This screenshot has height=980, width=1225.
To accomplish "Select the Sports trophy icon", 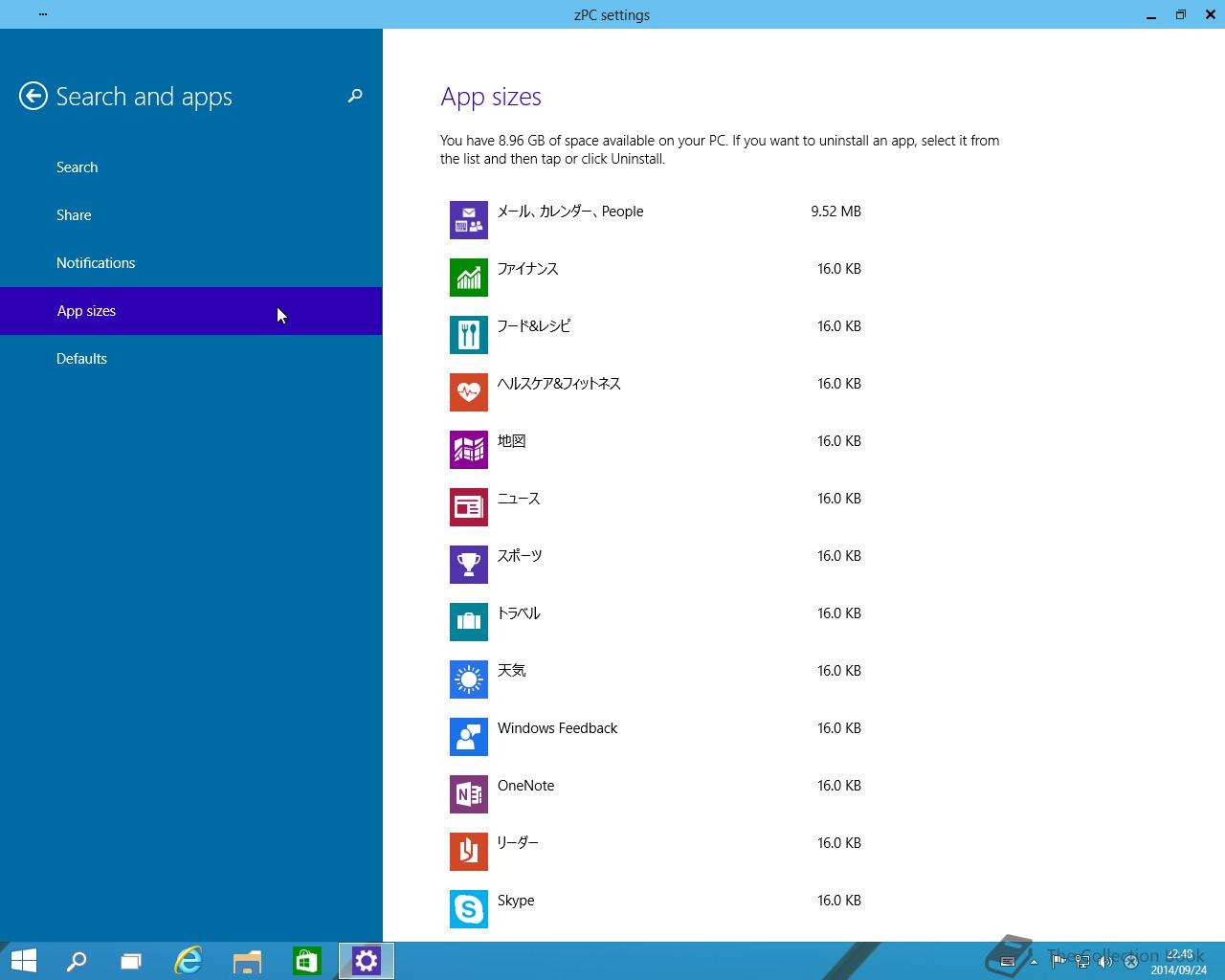I will pos(469,565).
